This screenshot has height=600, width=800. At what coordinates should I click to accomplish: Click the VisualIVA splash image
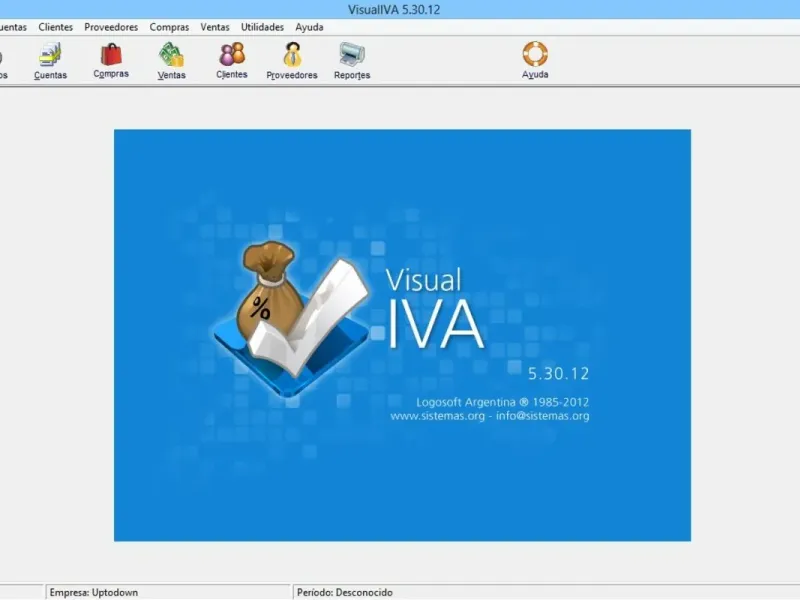pyautogui.click(x=402, y=335)
